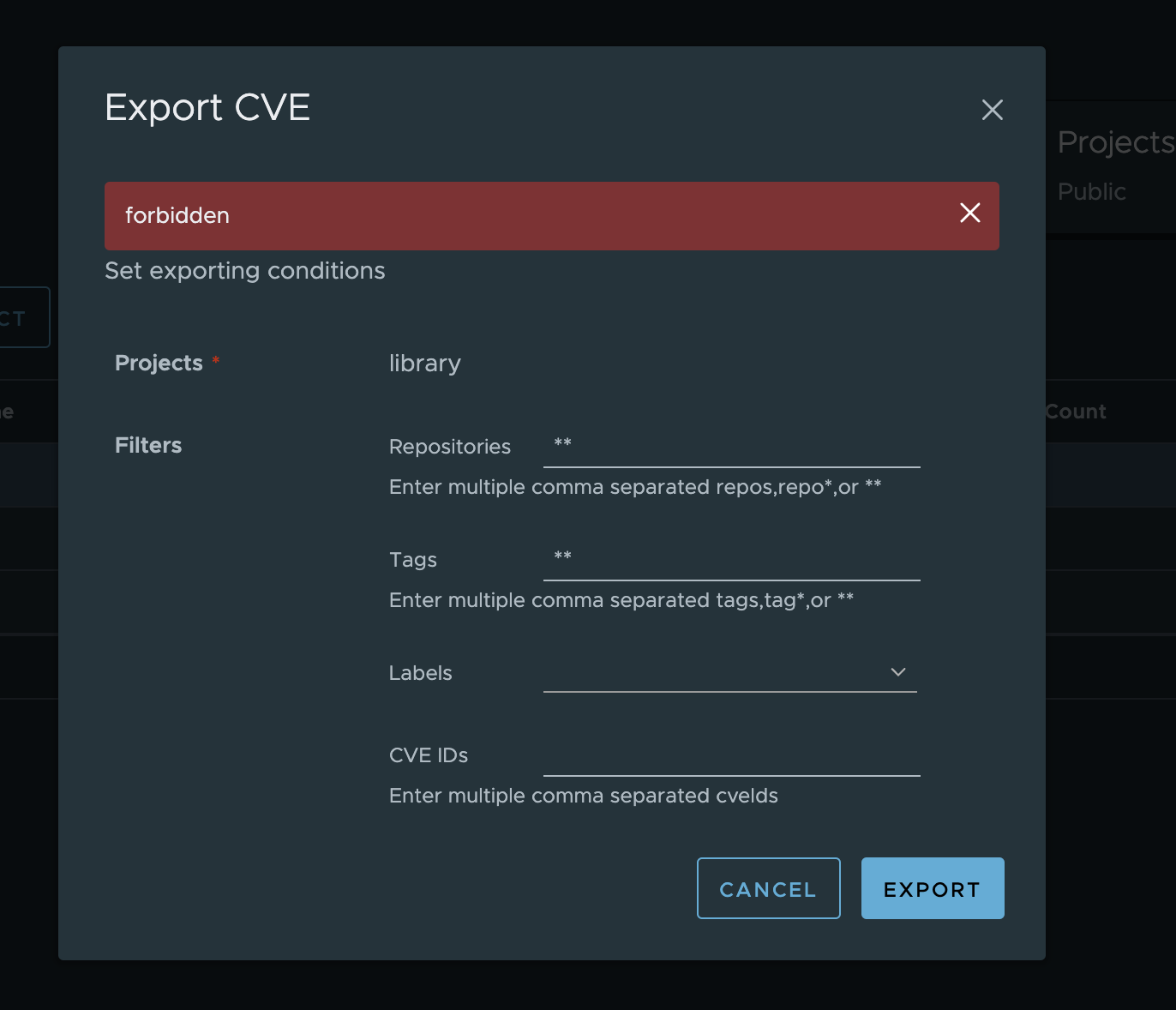The height and width of the screenshot is (1010, 1176).
Task: Click the blue Export button
Action: pyautogui.click(x=932, y=888)
